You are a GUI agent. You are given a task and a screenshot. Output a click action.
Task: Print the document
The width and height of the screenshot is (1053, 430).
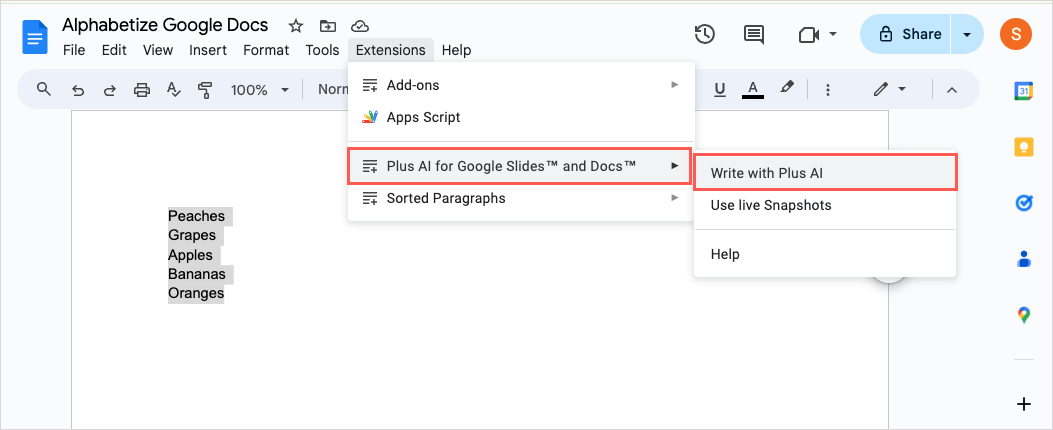click(x=142, y=89)
